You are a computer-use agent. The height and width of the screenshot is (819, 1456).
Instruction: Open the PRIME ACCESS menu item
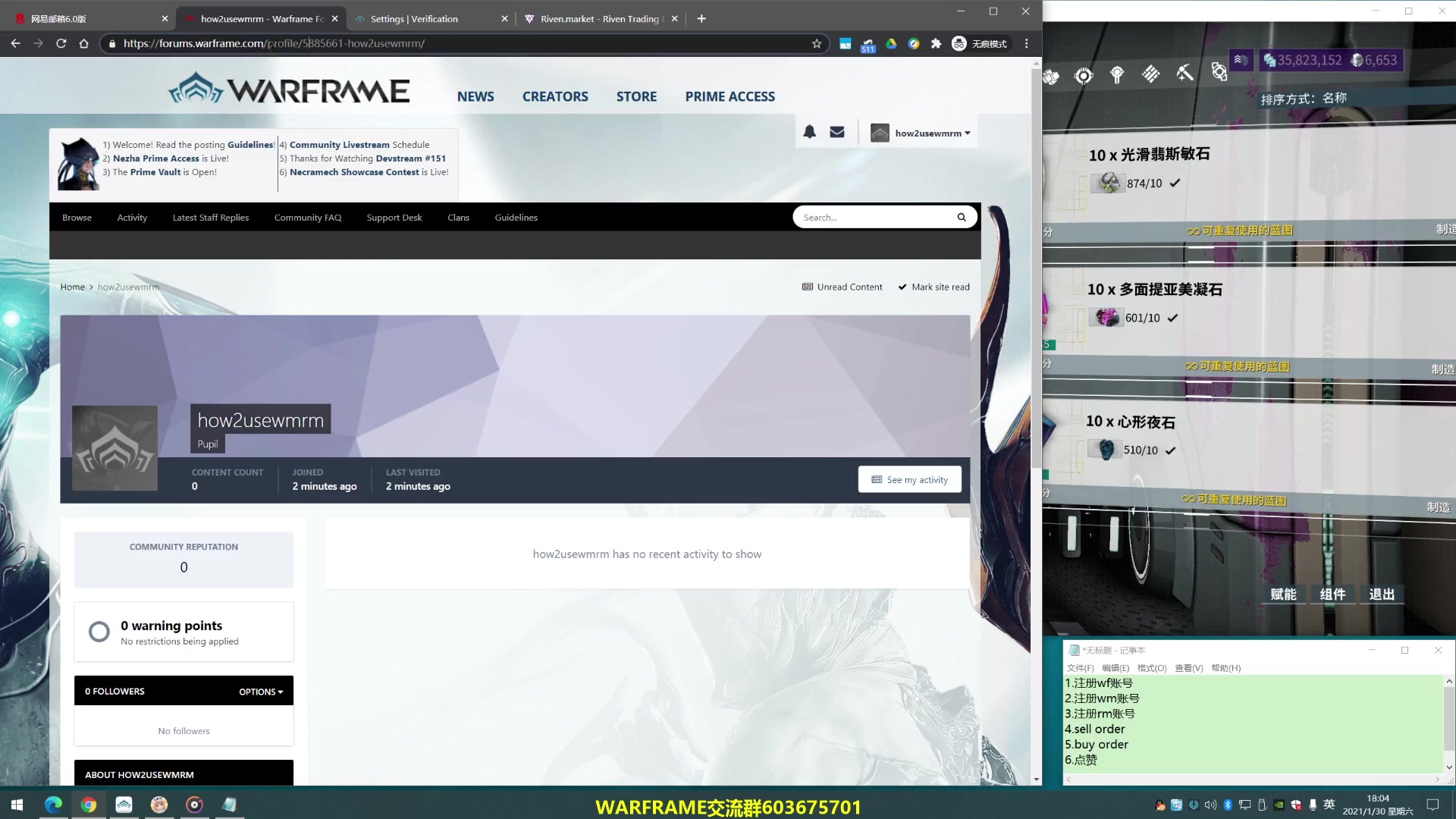(x=730, y=96)
